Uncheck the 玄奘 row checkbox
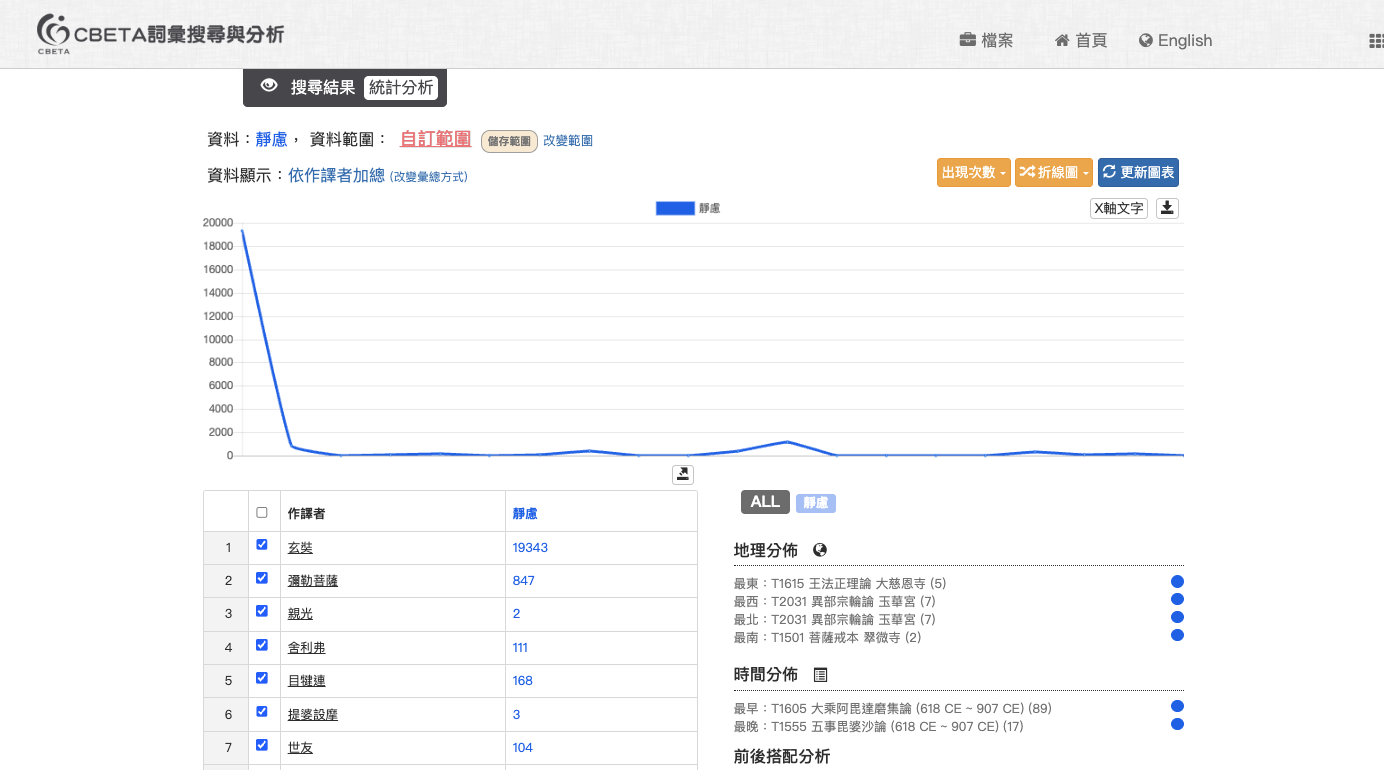The height and width of the screenshot is (770, 1384). pyautogui.click(x=262, y=545)
